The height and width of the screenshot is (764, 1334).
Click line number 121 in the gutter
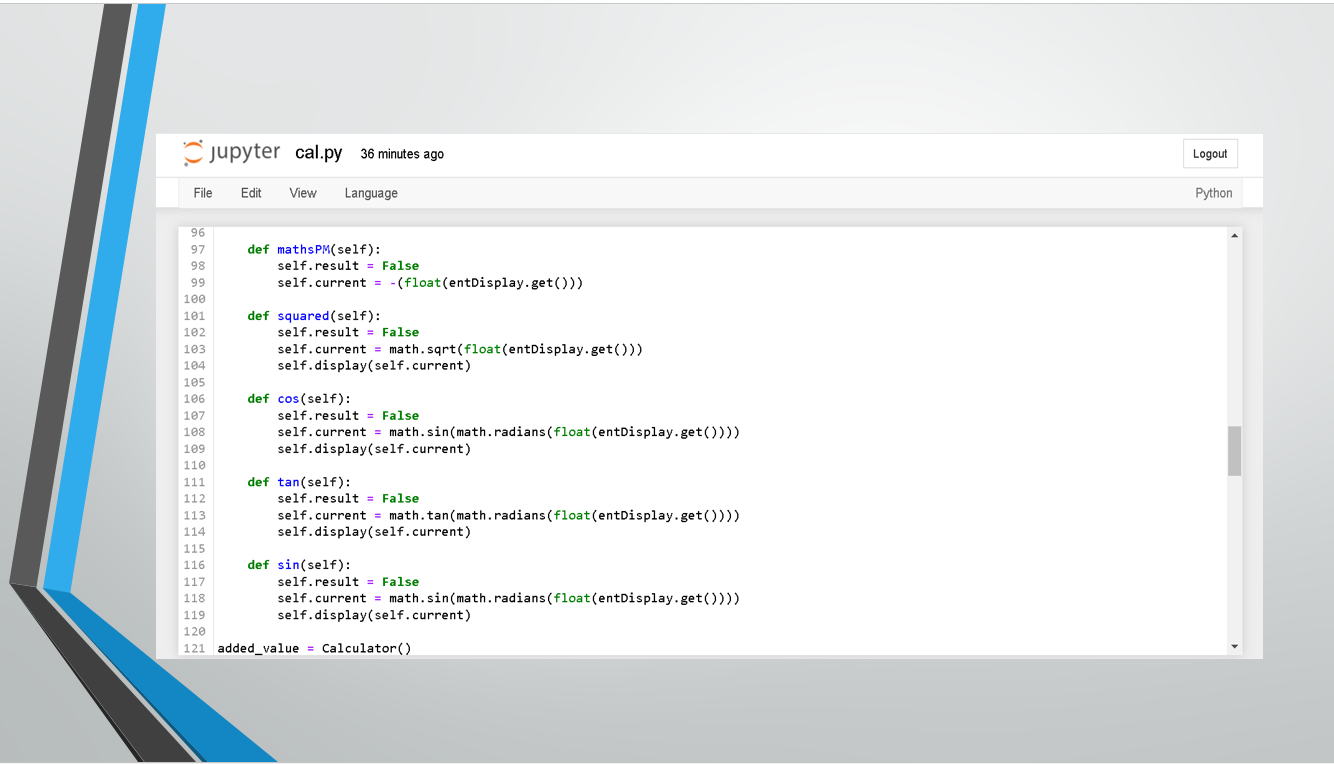click(x=195, y=648)
